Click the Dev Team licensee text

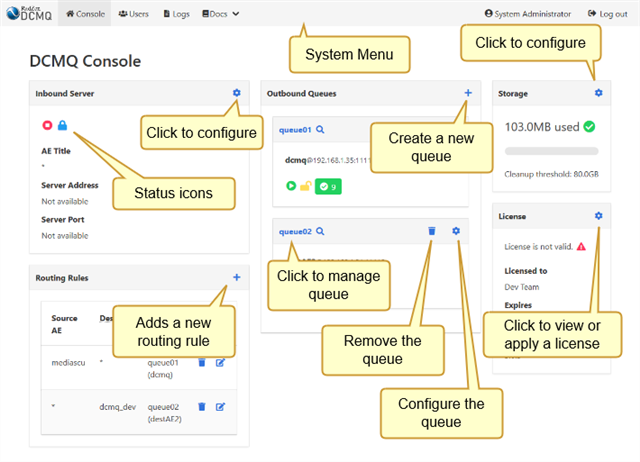coord(522,287)
